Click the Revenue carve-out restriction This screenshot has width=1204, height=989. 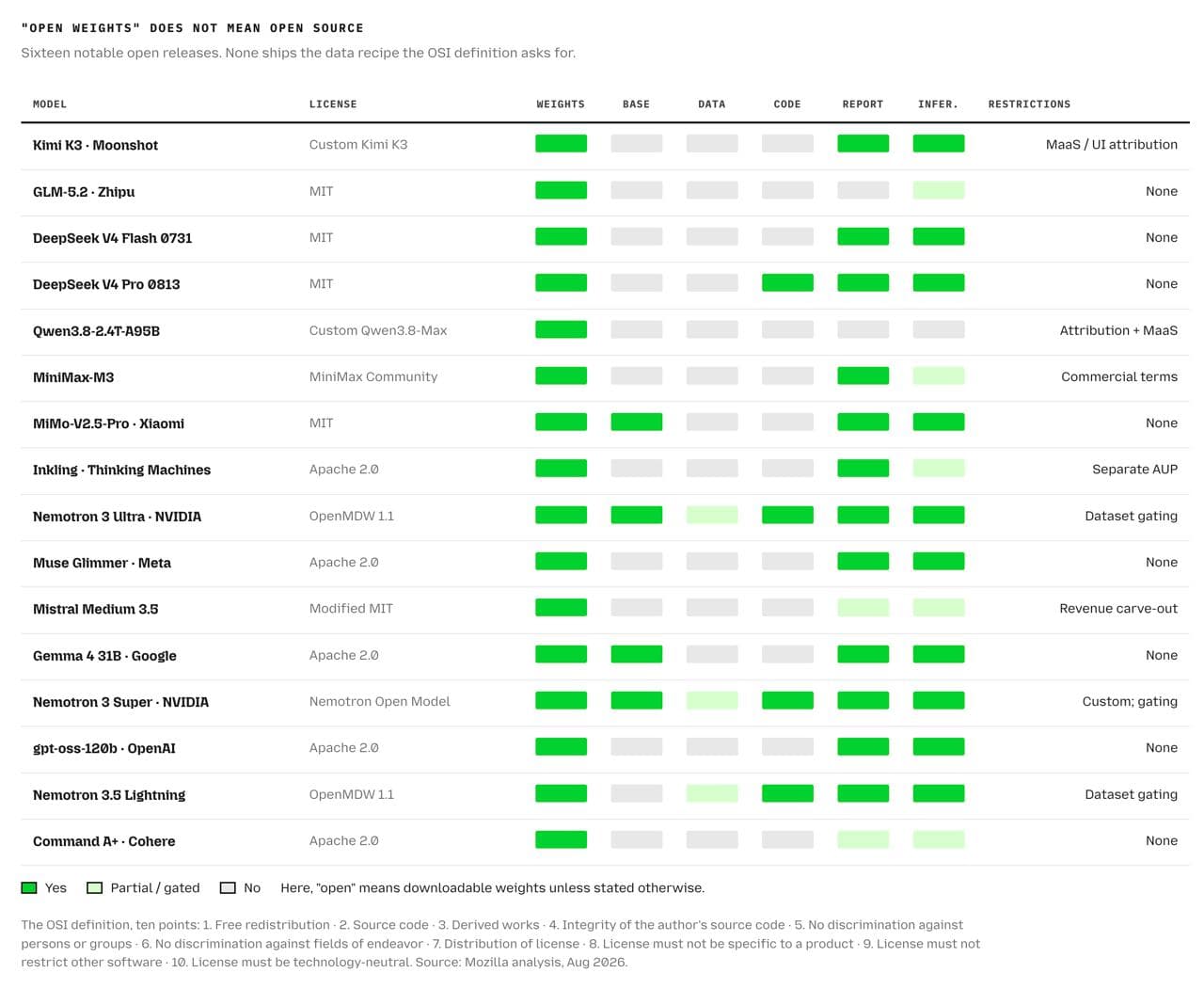tap(1118, 608)
